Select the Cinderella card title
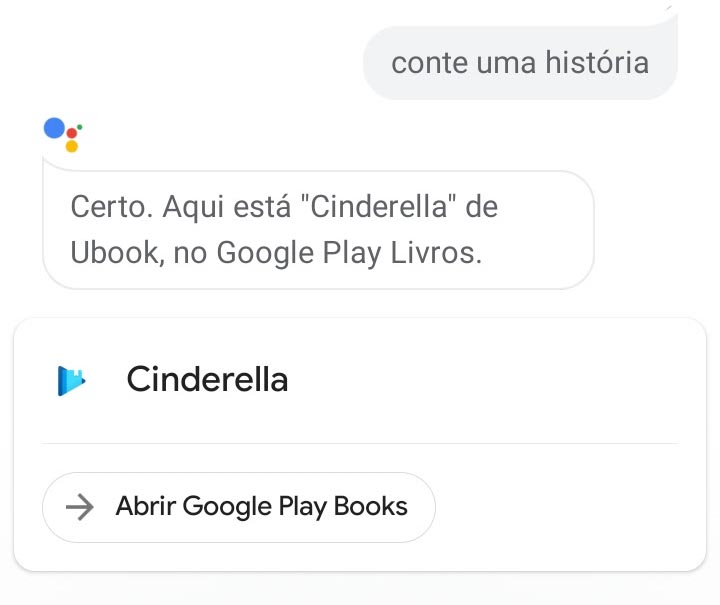Viewport: 720px width, 605px height. pos(207,380)
